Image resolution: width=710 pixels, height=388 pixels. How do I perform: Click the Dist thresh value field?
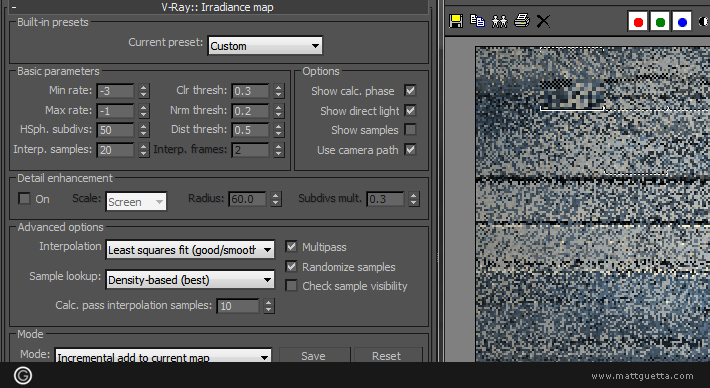coord(250,130)
